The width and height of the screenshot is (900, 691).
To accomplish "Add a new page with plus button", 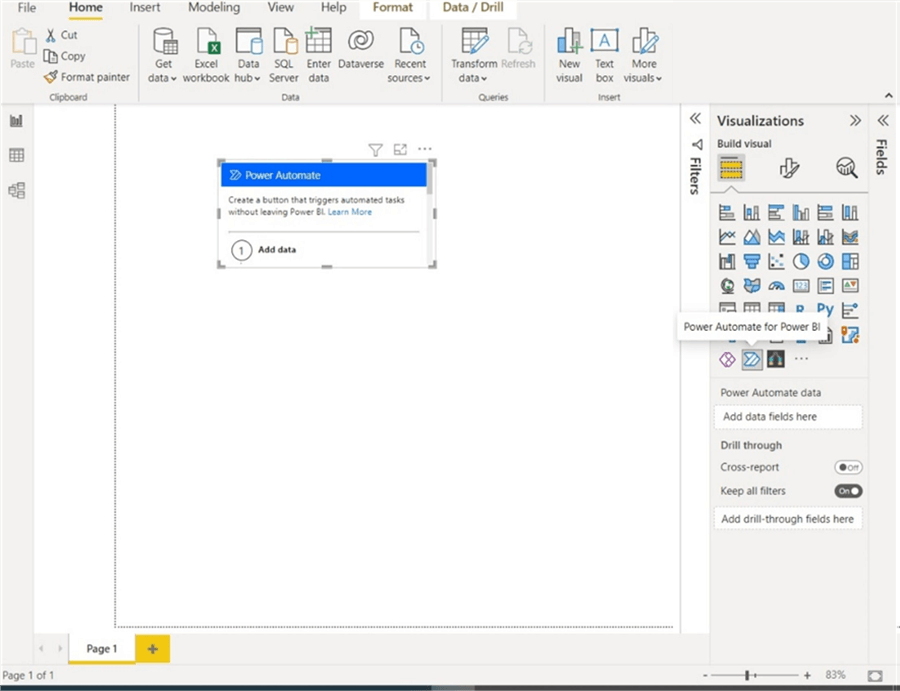I will pos(153,649).
